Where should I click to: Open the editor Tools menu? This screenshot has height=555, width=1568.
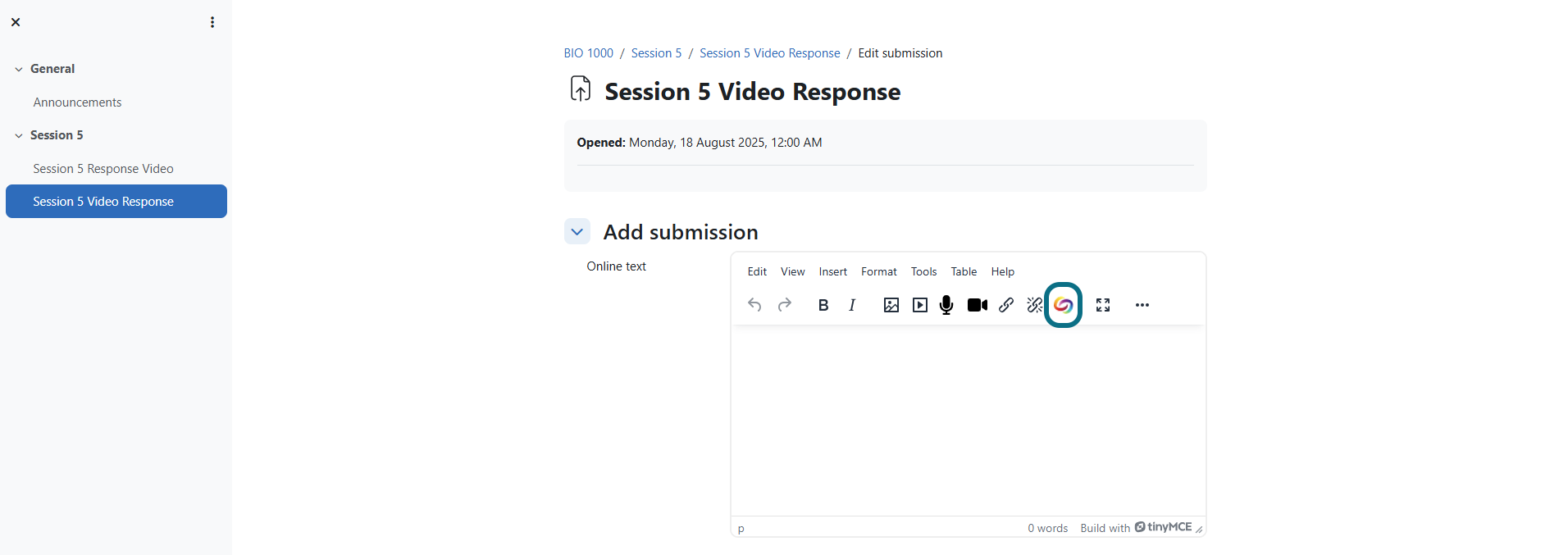tap(923, 272)
